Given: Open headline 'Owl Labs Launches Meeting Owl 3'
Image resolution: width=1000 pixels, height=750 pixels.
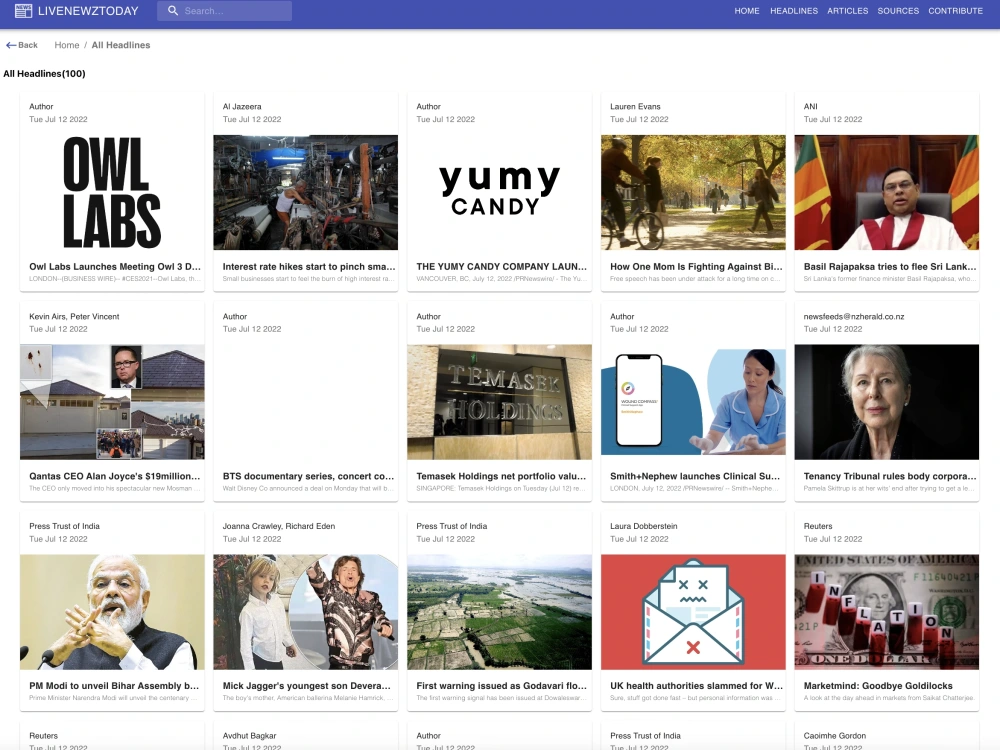Looking at the screenshot, I should tap(115, 267).
